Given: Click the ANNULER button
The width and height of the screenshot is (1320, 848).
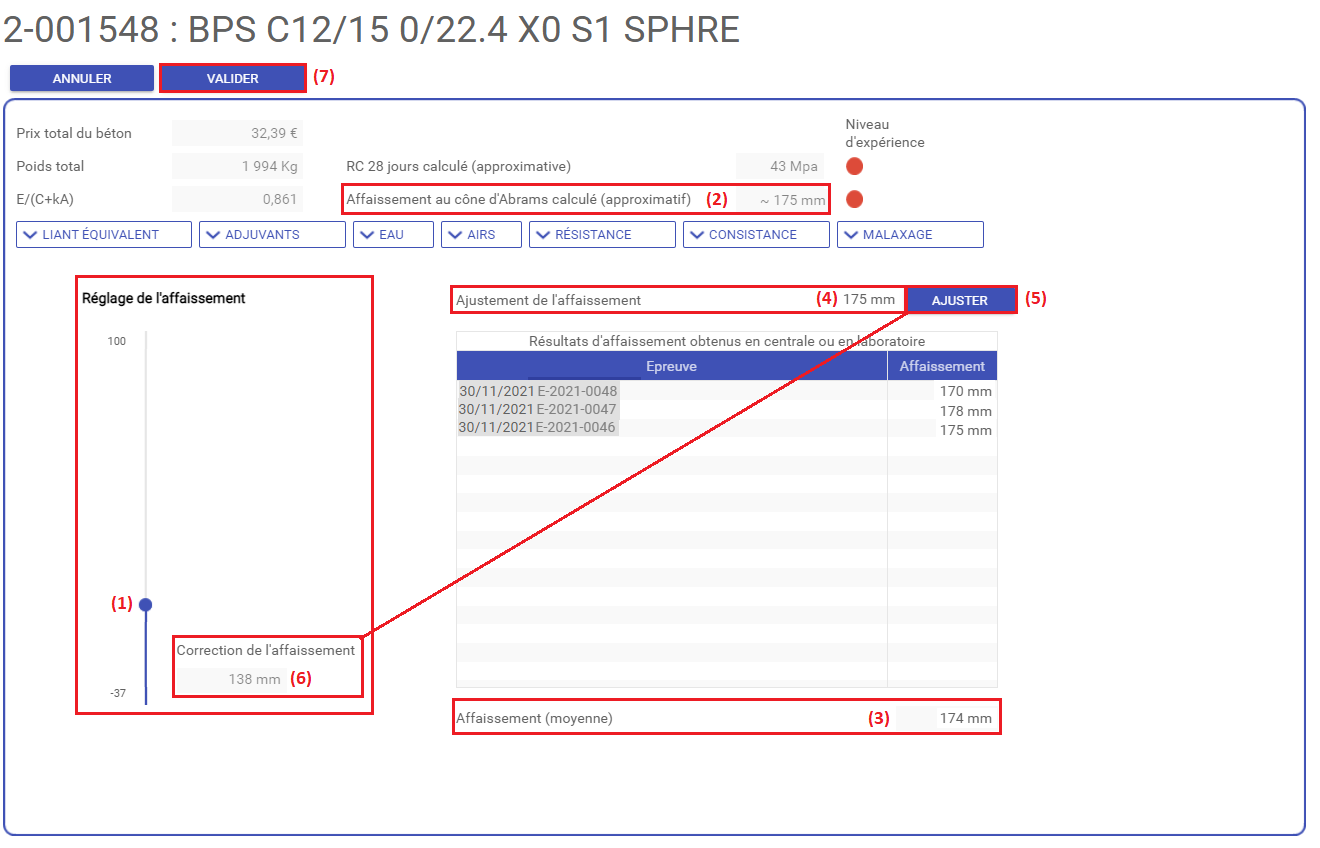Looking at the screenshot, I should [82, 78].
